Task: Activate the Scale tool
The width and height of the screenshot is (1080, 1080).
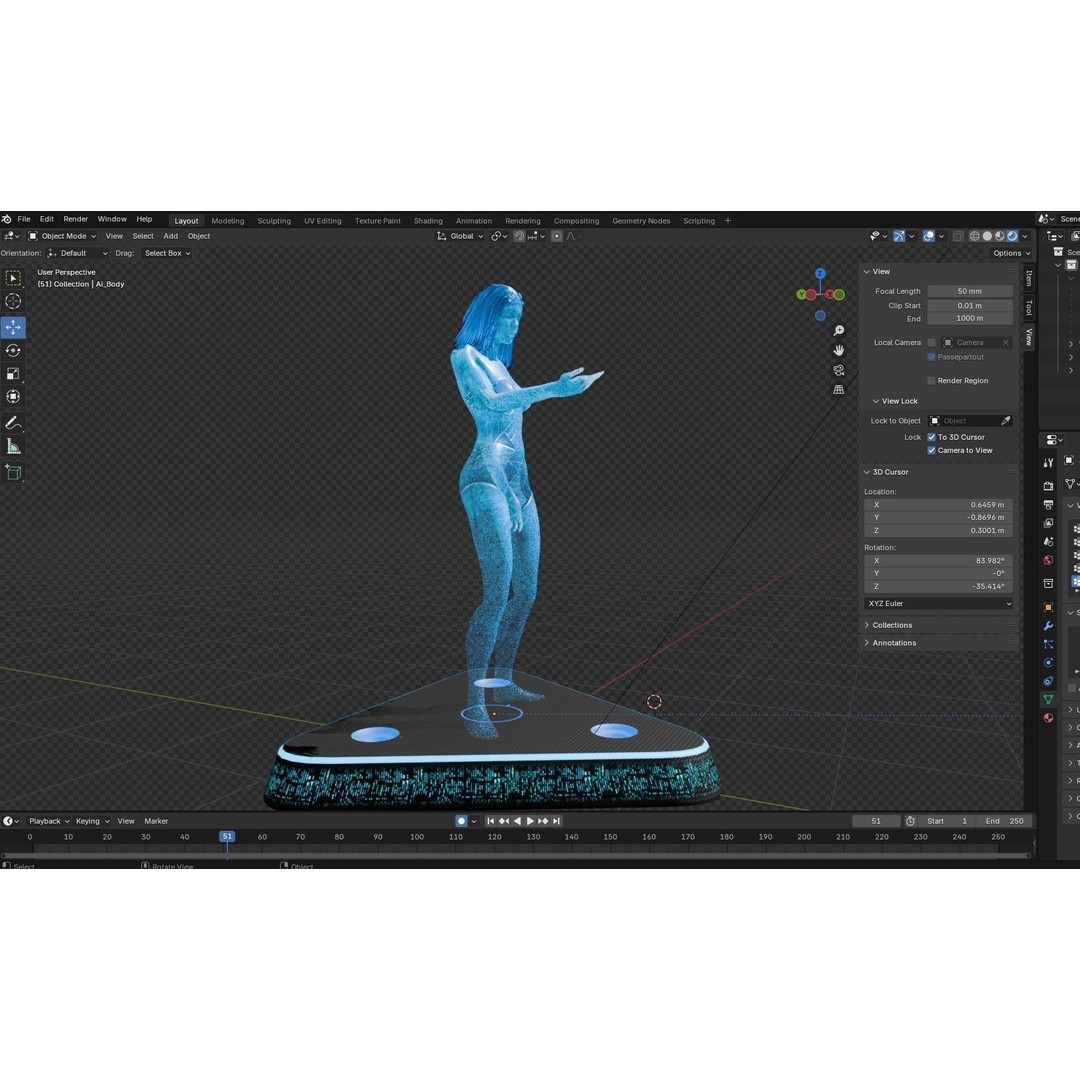Action: [13, 373]
